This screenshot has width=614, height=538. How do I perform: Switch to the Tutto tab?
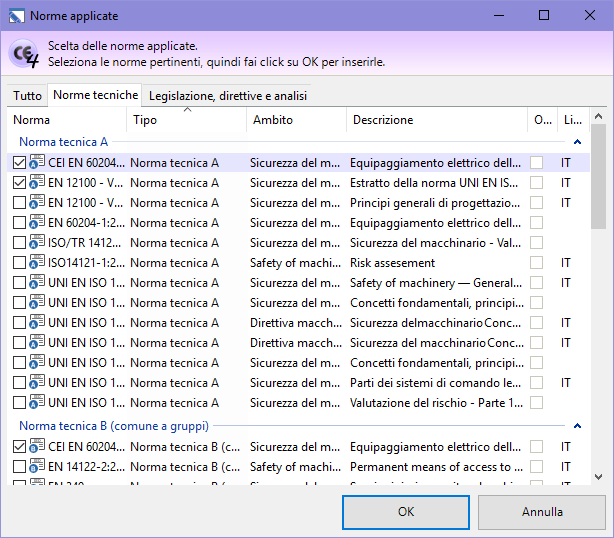27,96
